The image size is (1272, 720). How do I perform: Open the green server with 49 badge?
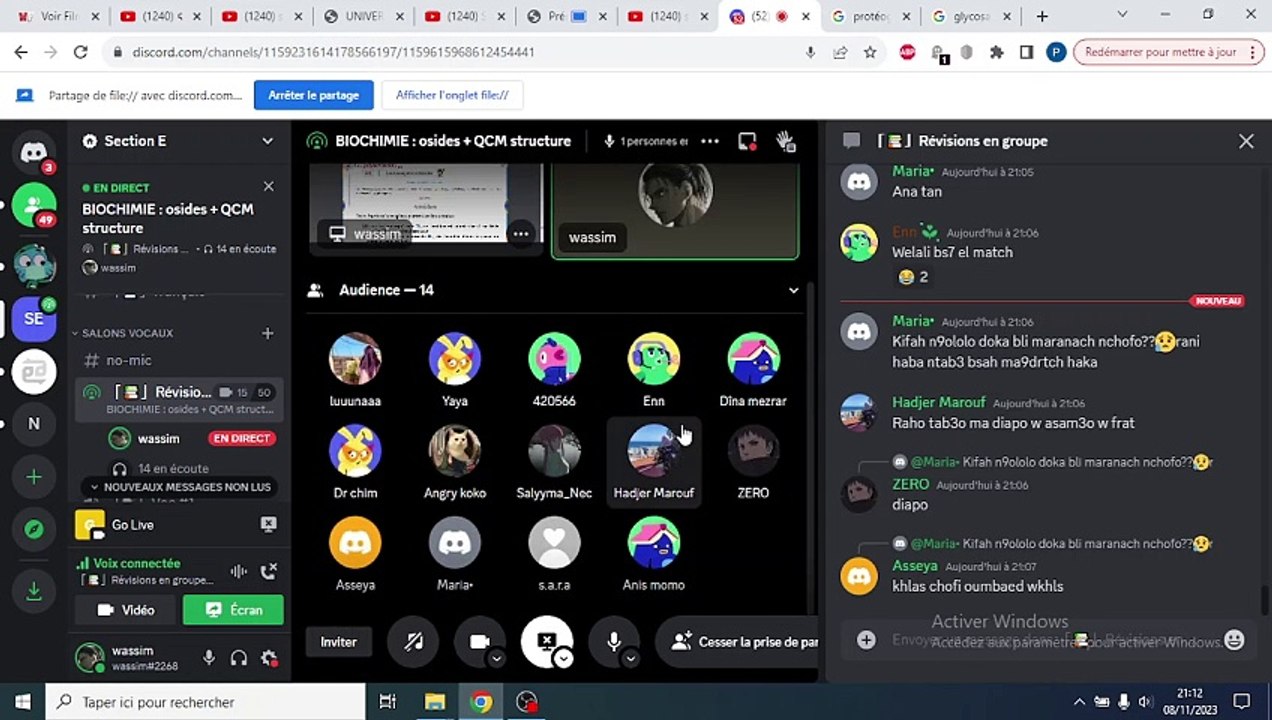(34, 205)
